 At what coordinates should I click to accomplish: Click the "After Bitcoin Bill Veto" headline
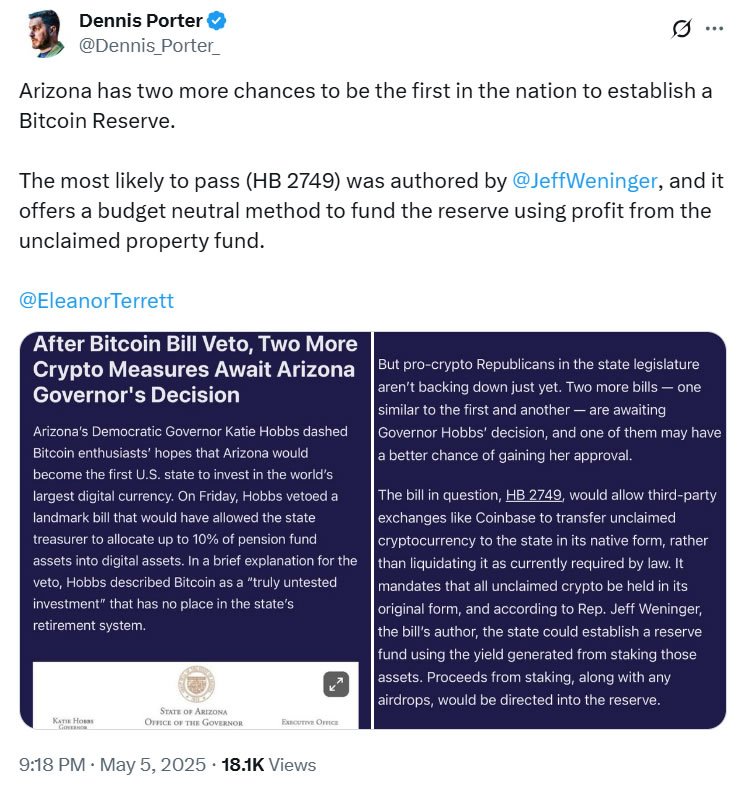[195, 369]
